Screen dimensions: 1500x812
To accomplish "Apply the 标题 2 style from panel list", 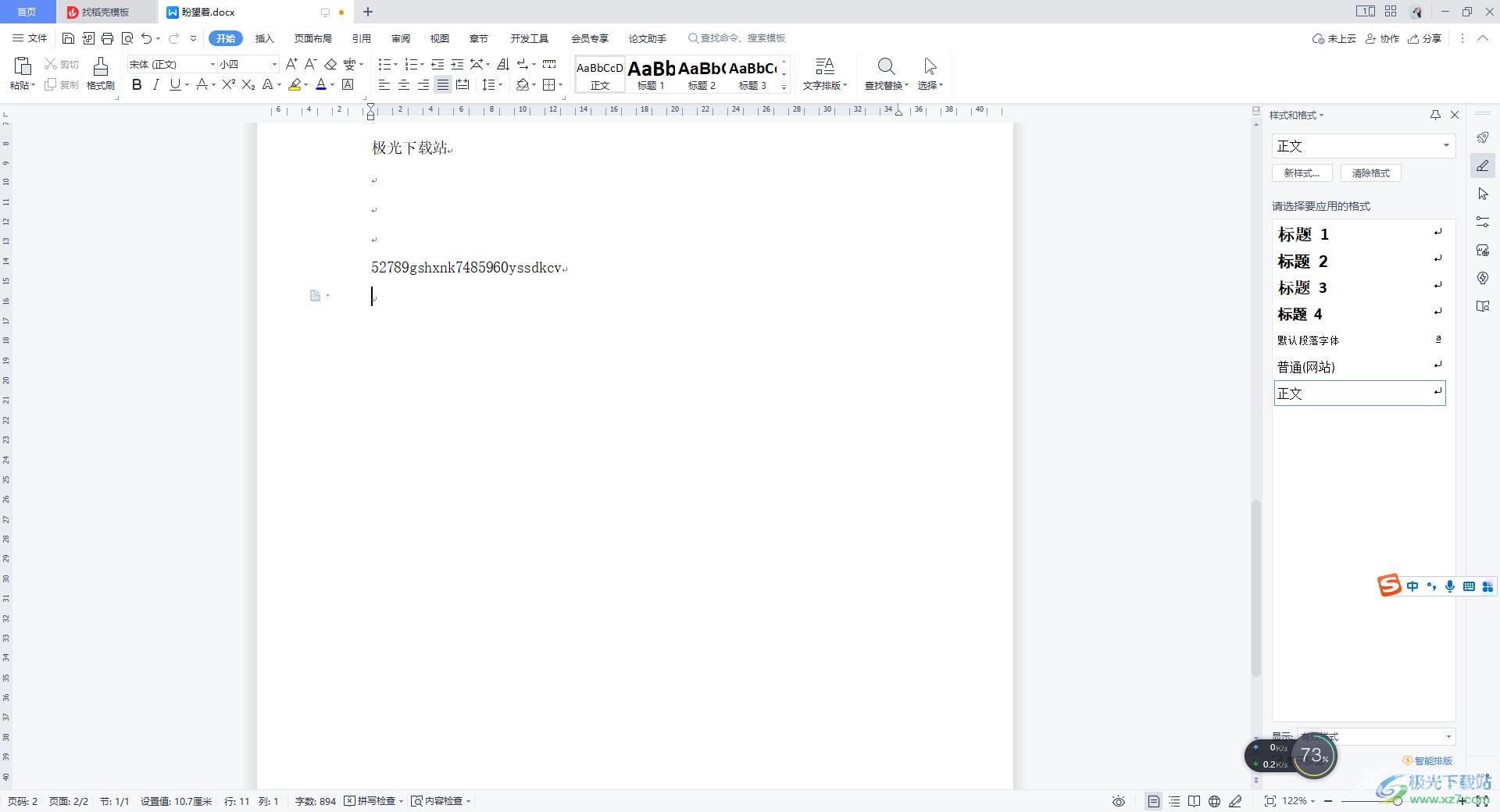I will [1359, 261].
